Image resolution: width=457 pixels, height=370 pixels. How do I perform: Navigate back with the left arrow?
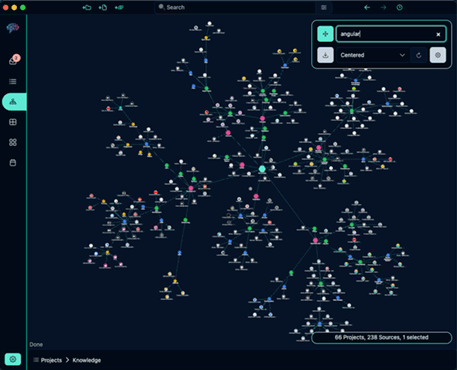point(367,7)
